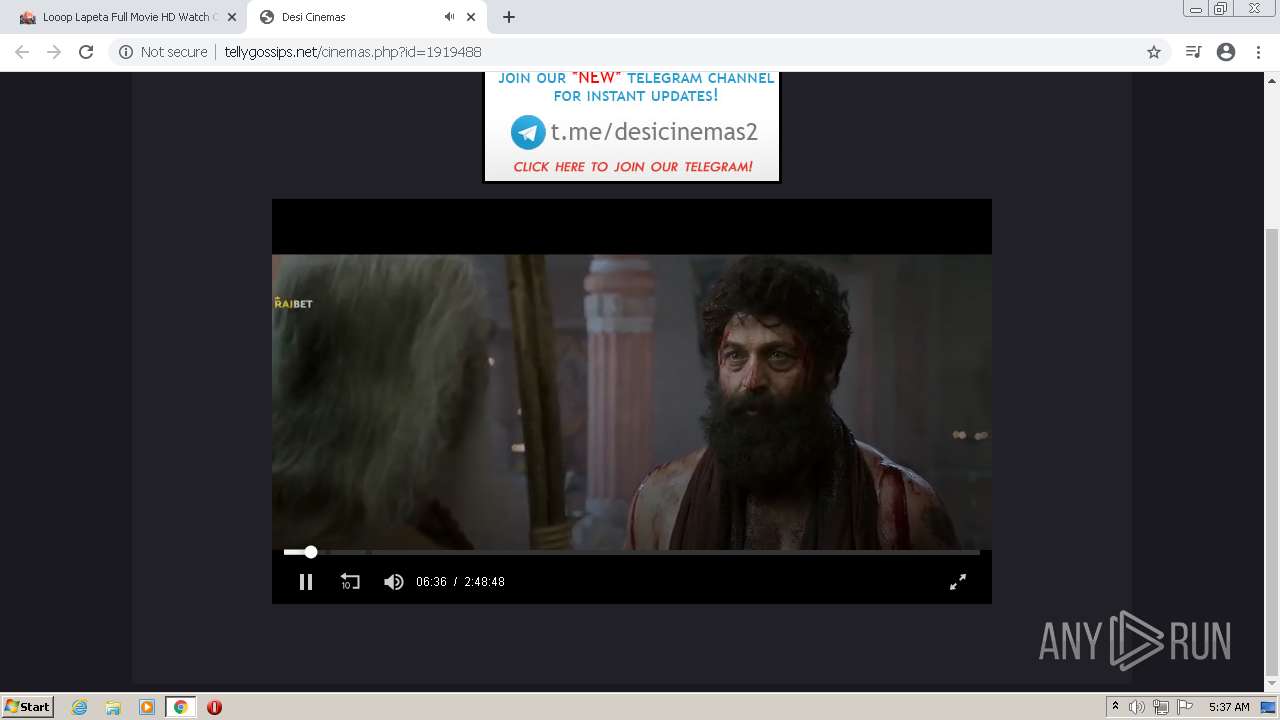Open media controls in Chrome toolbar
The width and height of the screenshot is (1280, 720).
click(1193, 52)
